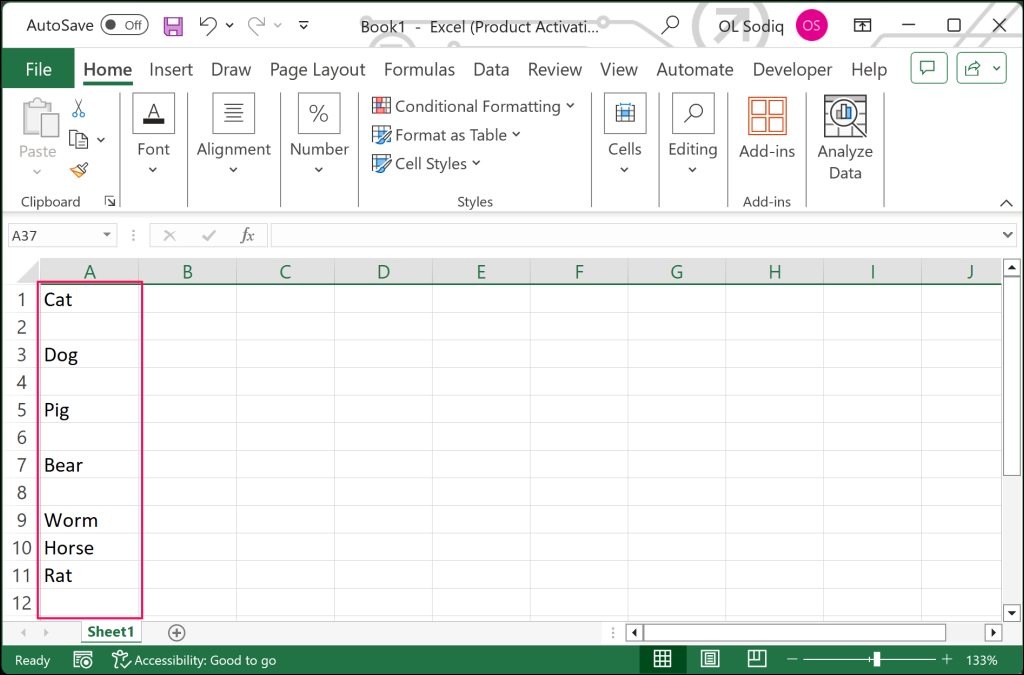Insert function using the fx icon
This screenshot has height=675, width=1024.
[x=247, y=235]
